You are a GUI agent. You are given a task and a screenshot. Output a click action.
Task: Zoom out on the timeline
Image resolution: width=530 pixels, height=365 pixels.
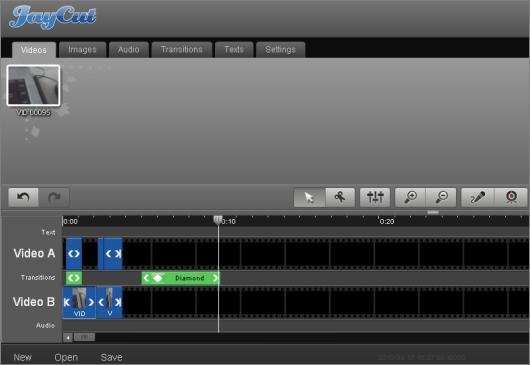click(x=441, y=197)
